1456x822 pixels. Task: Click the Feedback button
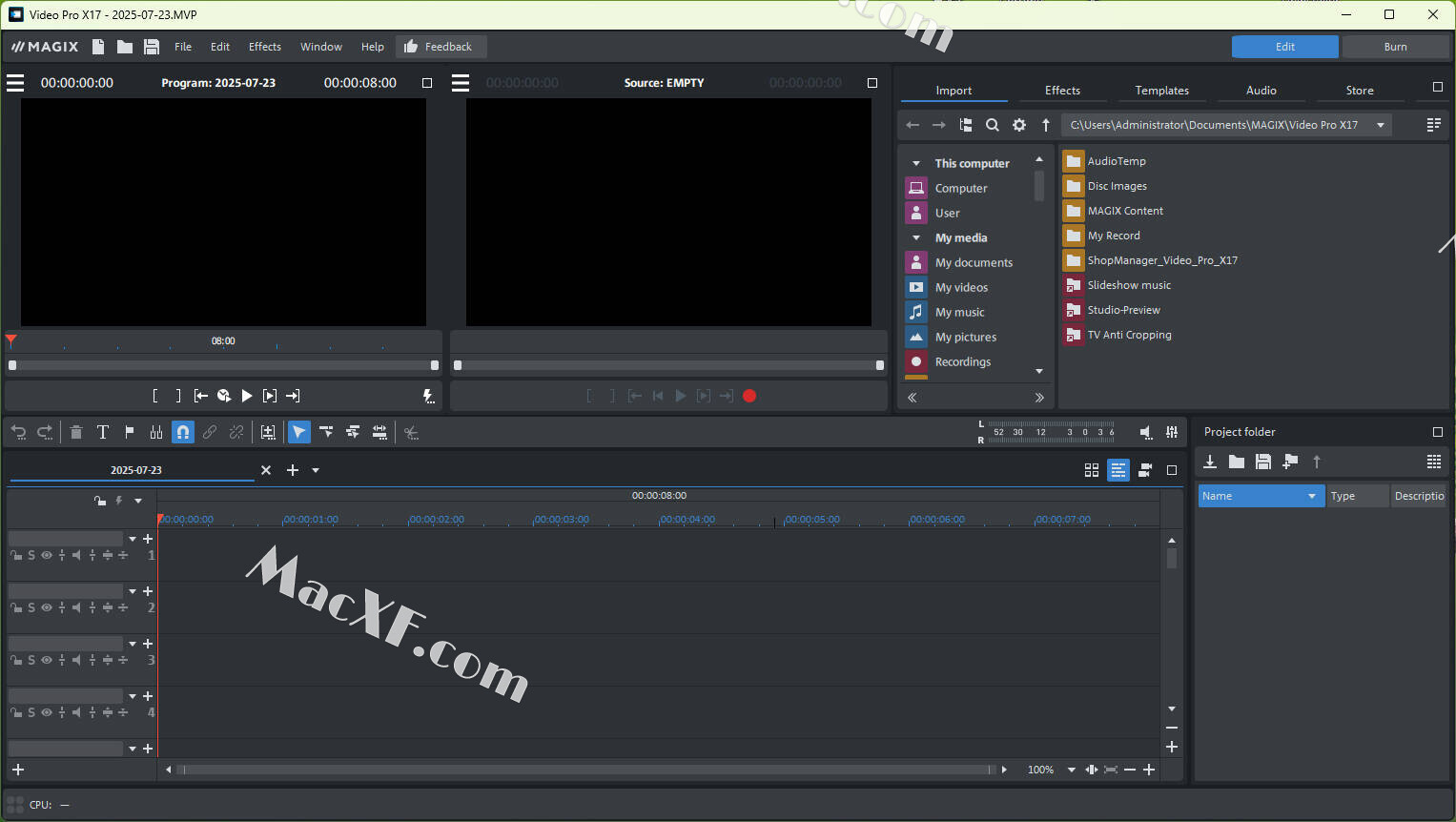tap(440, 47)
